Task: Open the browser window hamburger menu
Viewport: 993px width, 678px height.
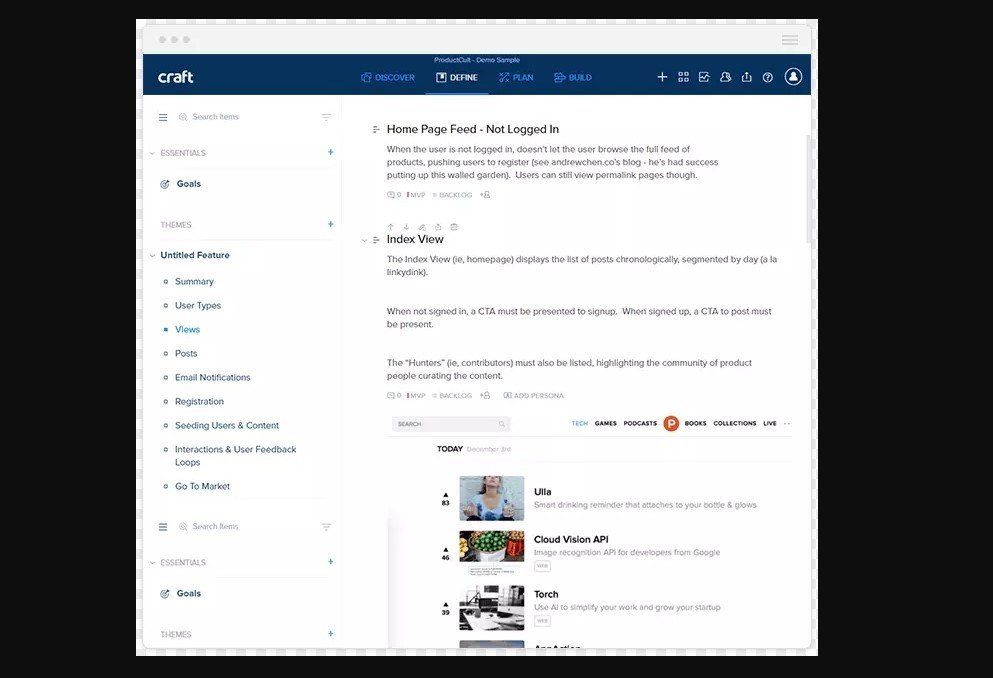Action: (x=790, y=40)
